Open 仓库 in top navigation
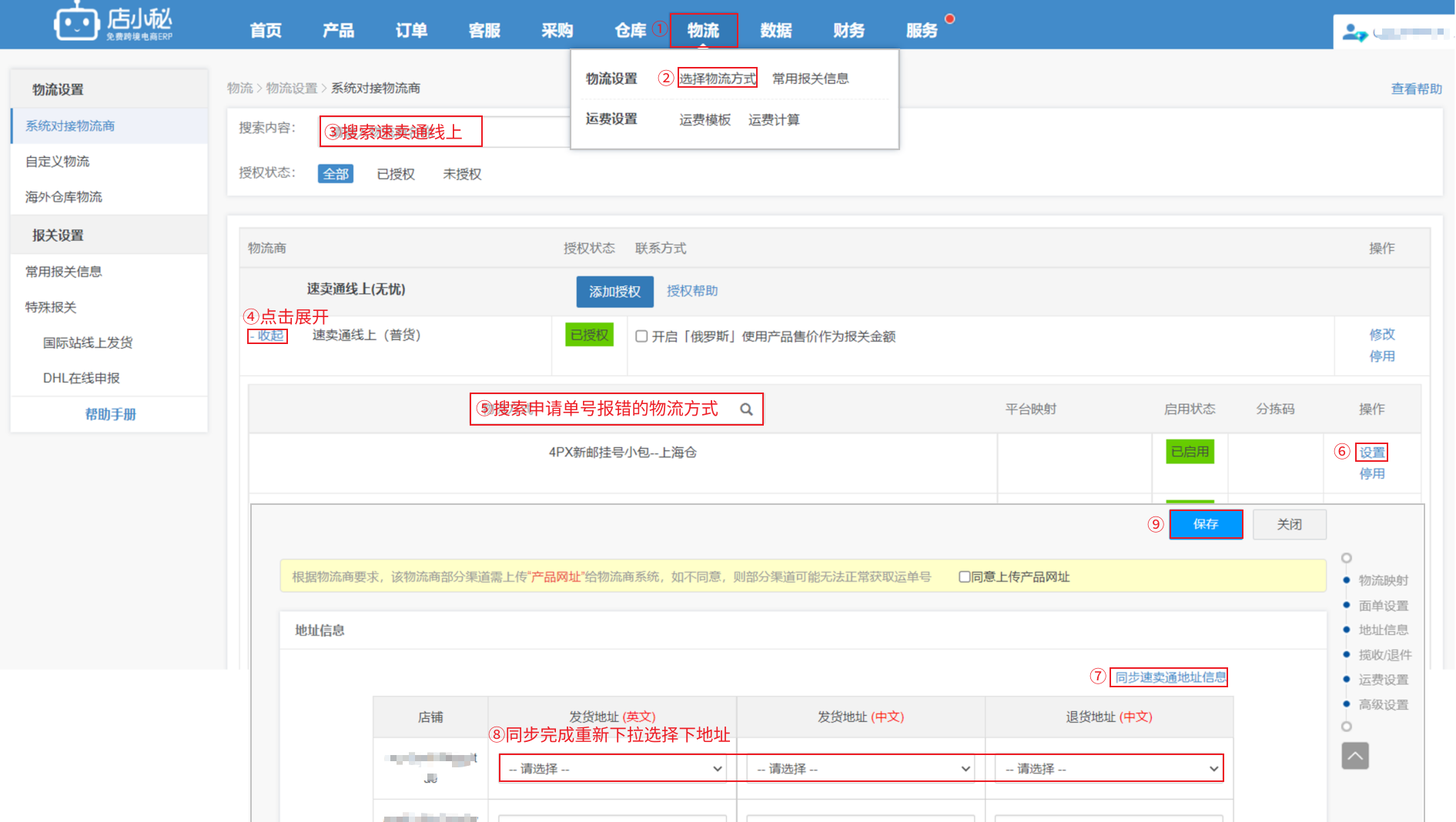 click(x=630, y=30)
